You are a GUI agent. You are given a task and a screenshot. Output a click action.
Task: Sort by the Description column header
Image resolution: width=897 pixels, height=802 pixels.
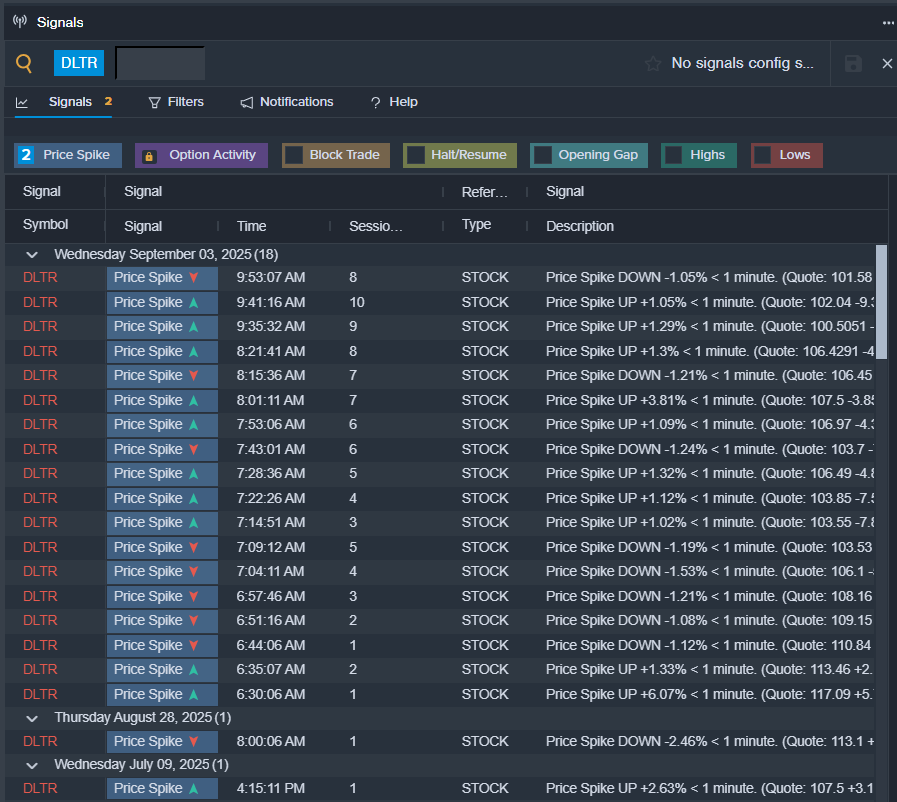click(580, 226)
